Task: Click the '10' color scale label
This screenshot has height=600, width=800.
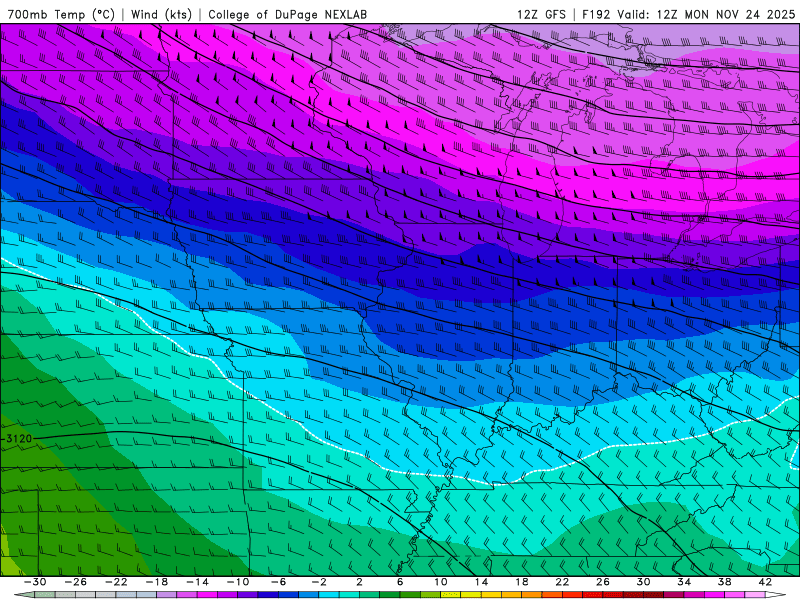Action: point(441,582)
